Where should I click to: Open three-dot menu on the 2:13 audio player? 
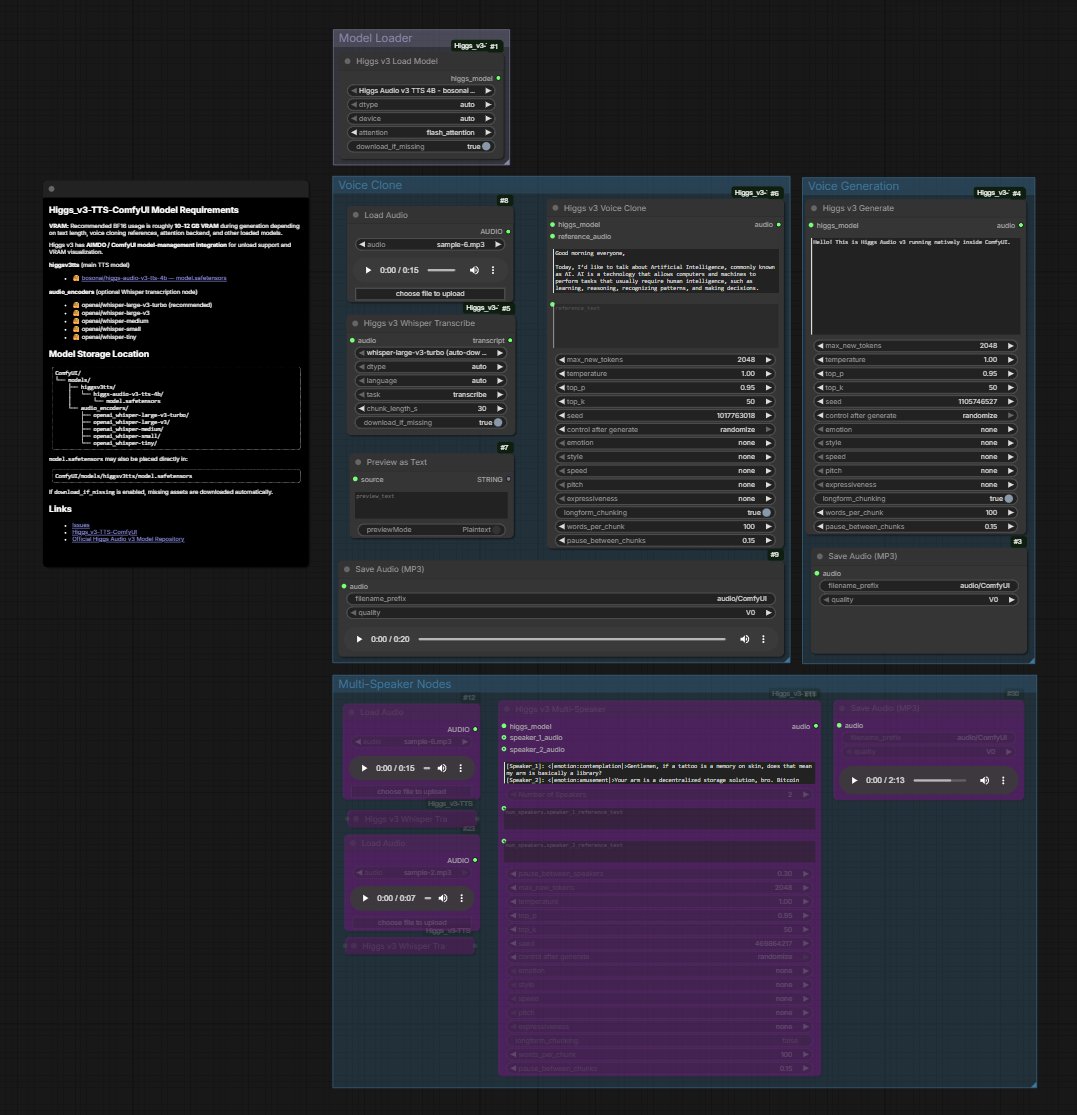(x=1003, y=780)
